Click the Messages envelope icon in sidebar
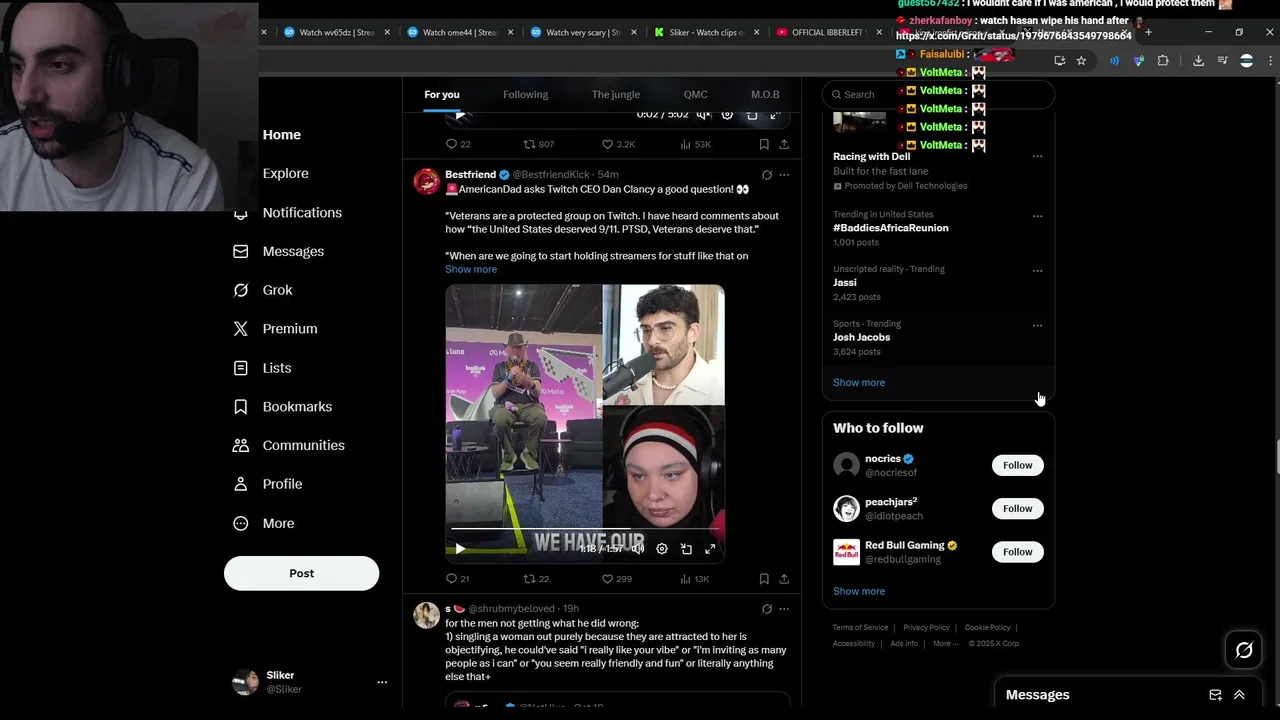Image resolution: width=1280 pixels, height=720 pixels. pyautogui.click(x=240, y=251)
